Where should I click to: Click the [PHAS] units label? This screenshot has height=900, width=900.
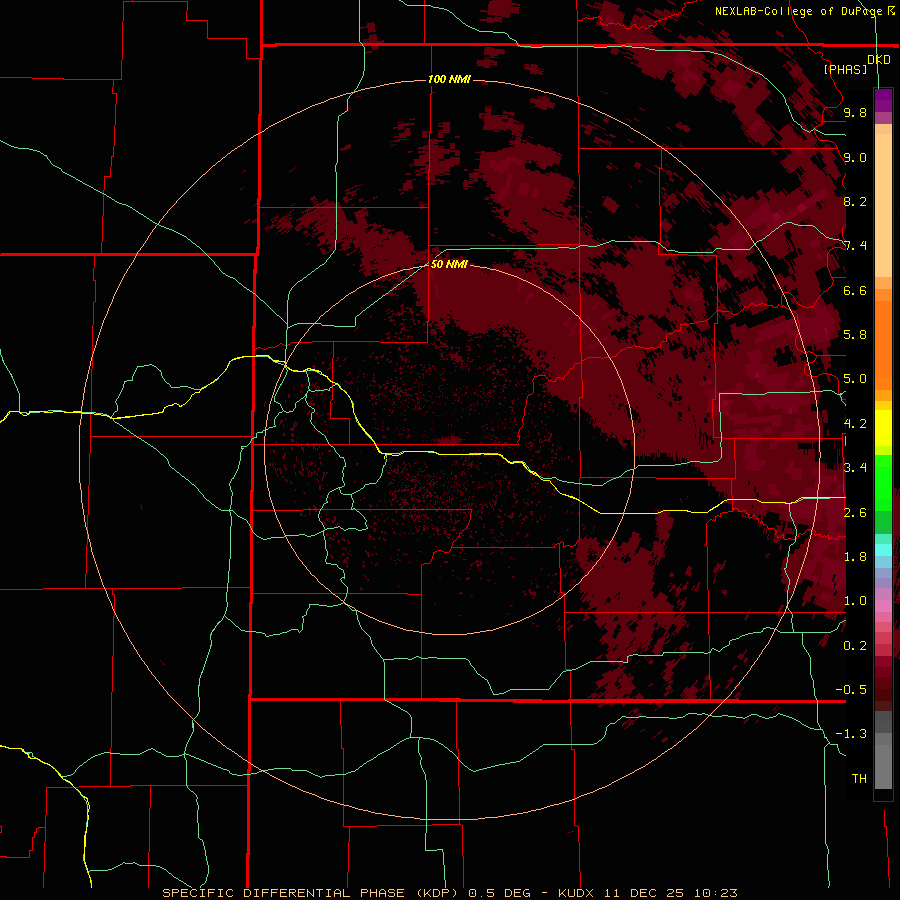pyautogui.click(x=845, y=69)
